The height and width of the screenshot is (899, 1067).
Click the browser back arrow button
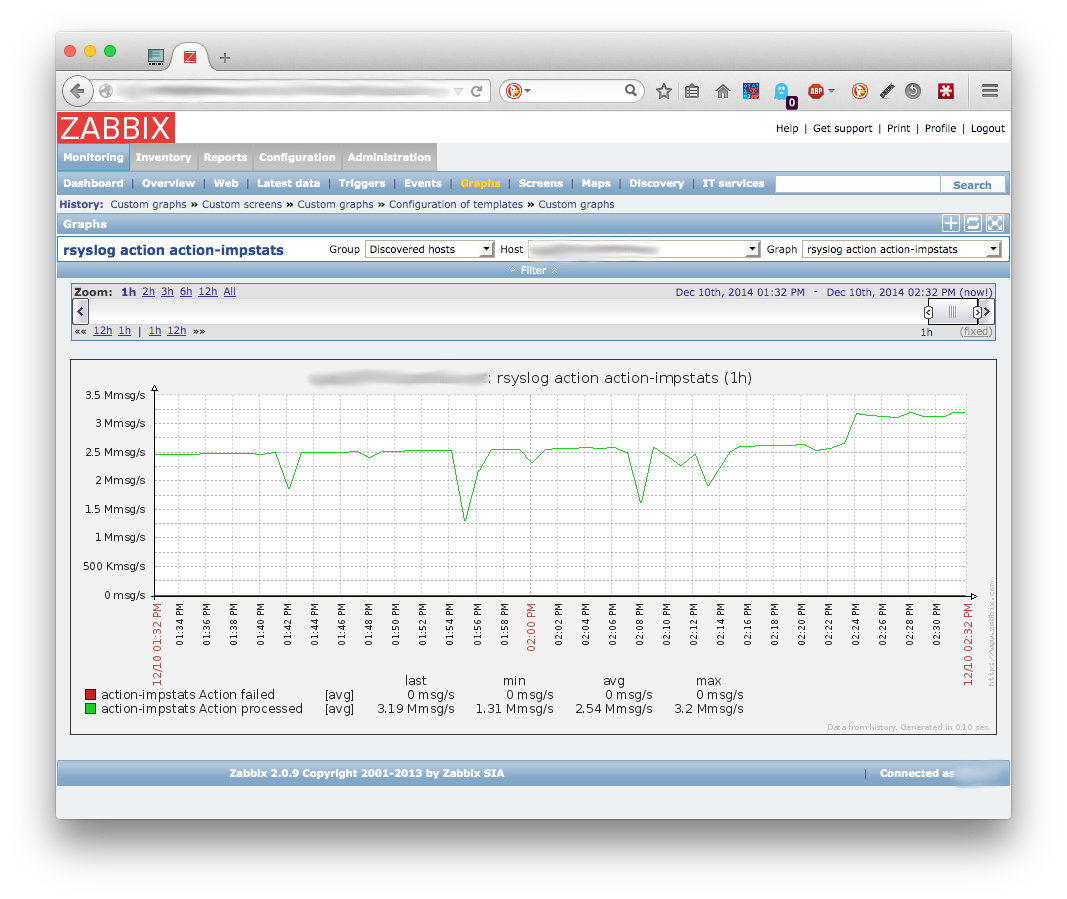tap(78, 91)
